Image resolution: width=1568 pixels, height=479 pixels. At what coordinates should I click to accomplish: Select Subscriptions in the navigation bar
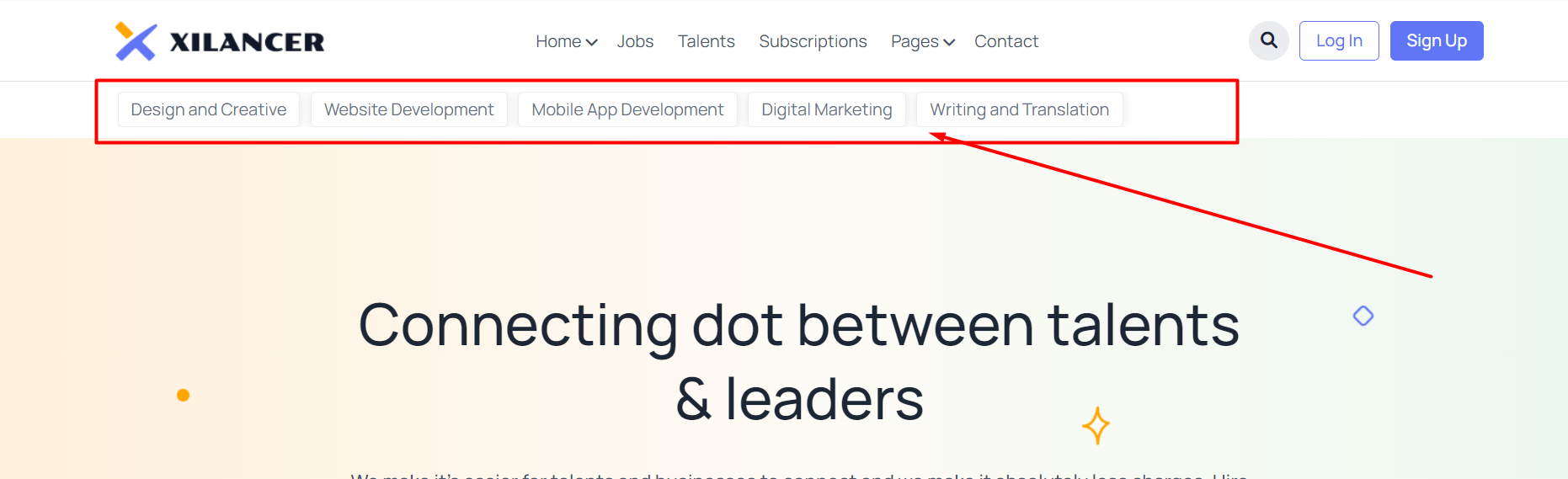[813, 41]
